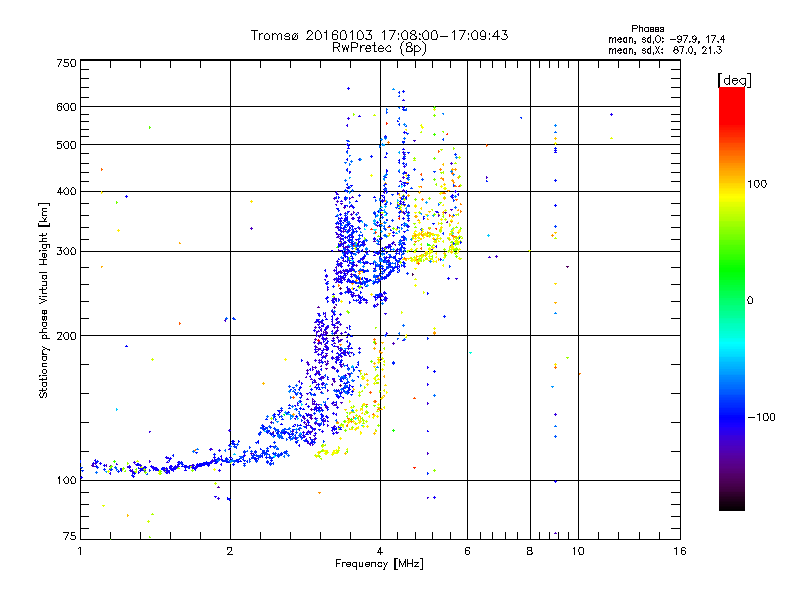Click the x-axis title 'Frequency [MHz]'
This screenshot has width=800, height=600.
[x=379, y=564]
